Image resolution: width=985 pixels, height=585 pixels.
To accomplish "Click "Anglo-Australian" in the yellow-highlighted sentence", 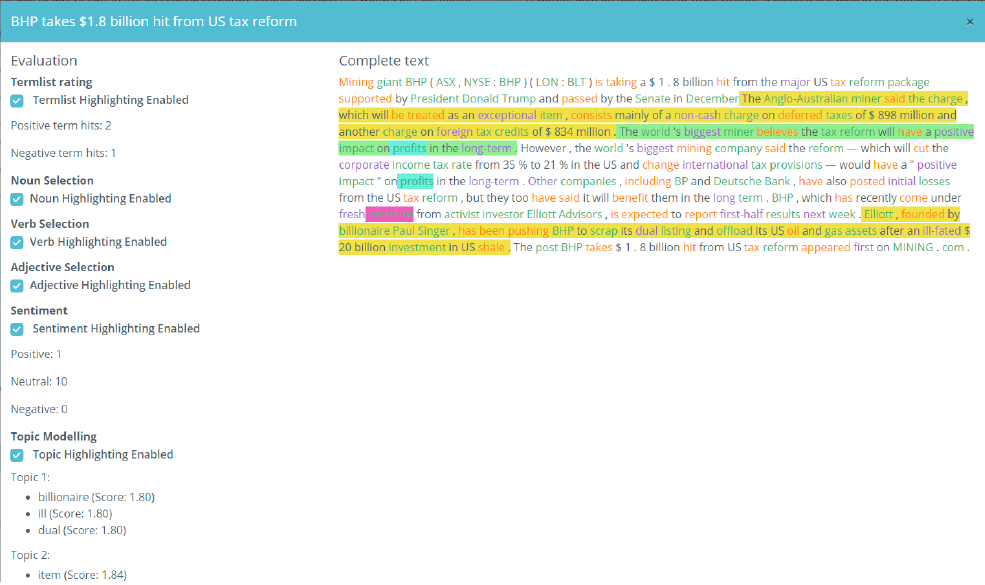I will (x=805, y=99).
